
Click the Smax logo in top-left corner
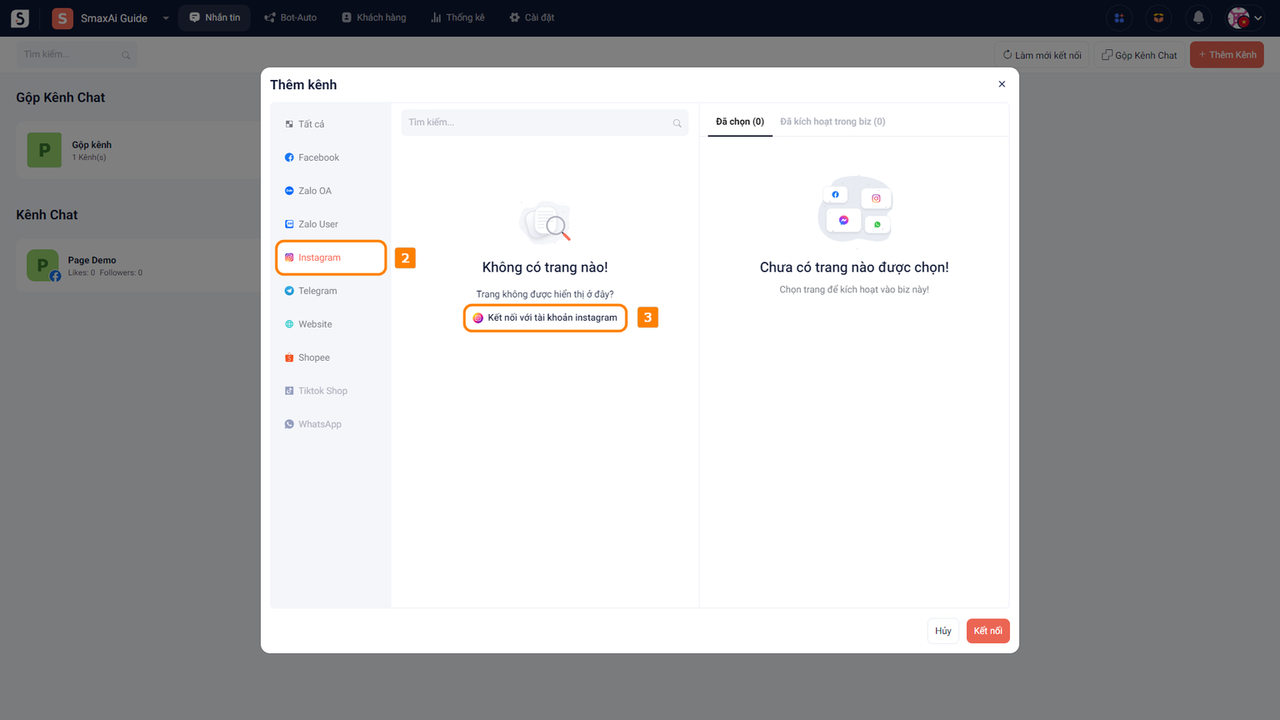pyautogui.click(x=20, y=18)
